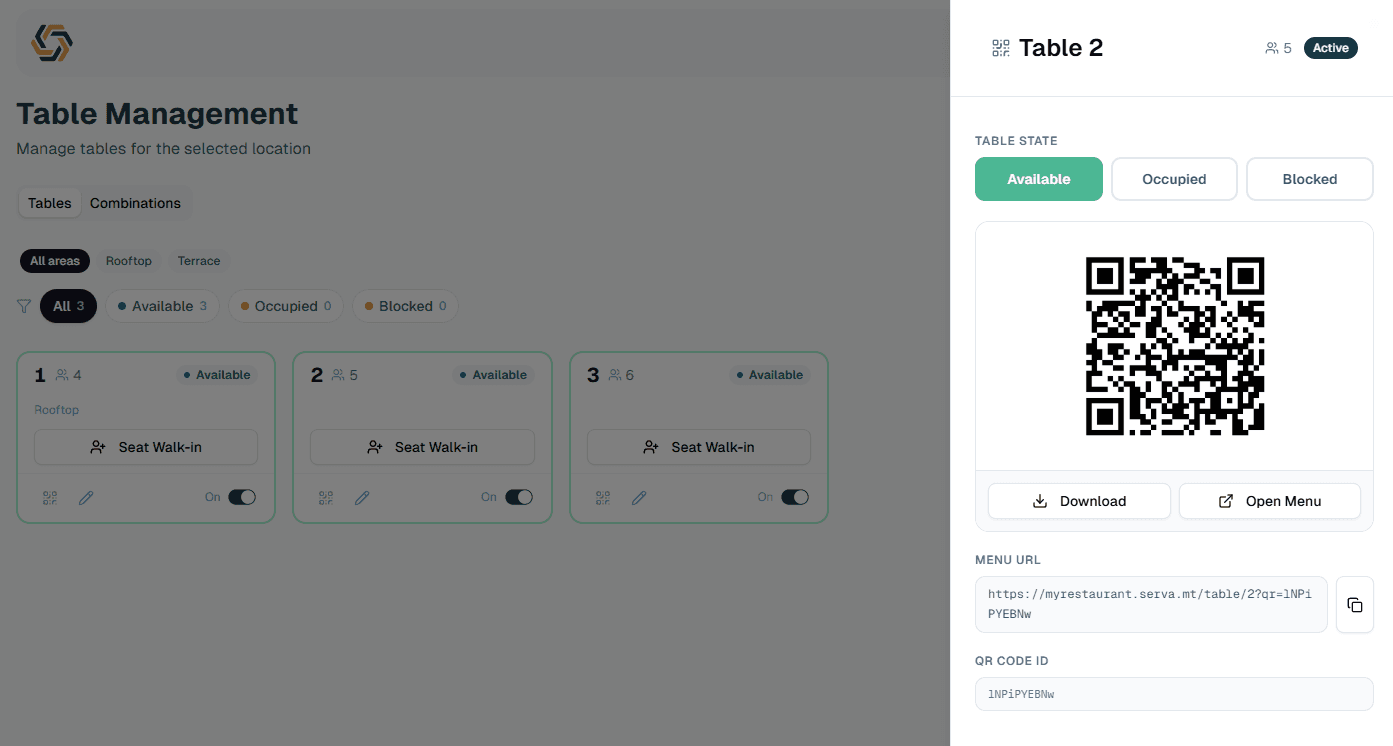The width and height of the screenshot is (1393, 746).
Task: Click the pencil edit icon on Table 2
Action: coord(362,497)
